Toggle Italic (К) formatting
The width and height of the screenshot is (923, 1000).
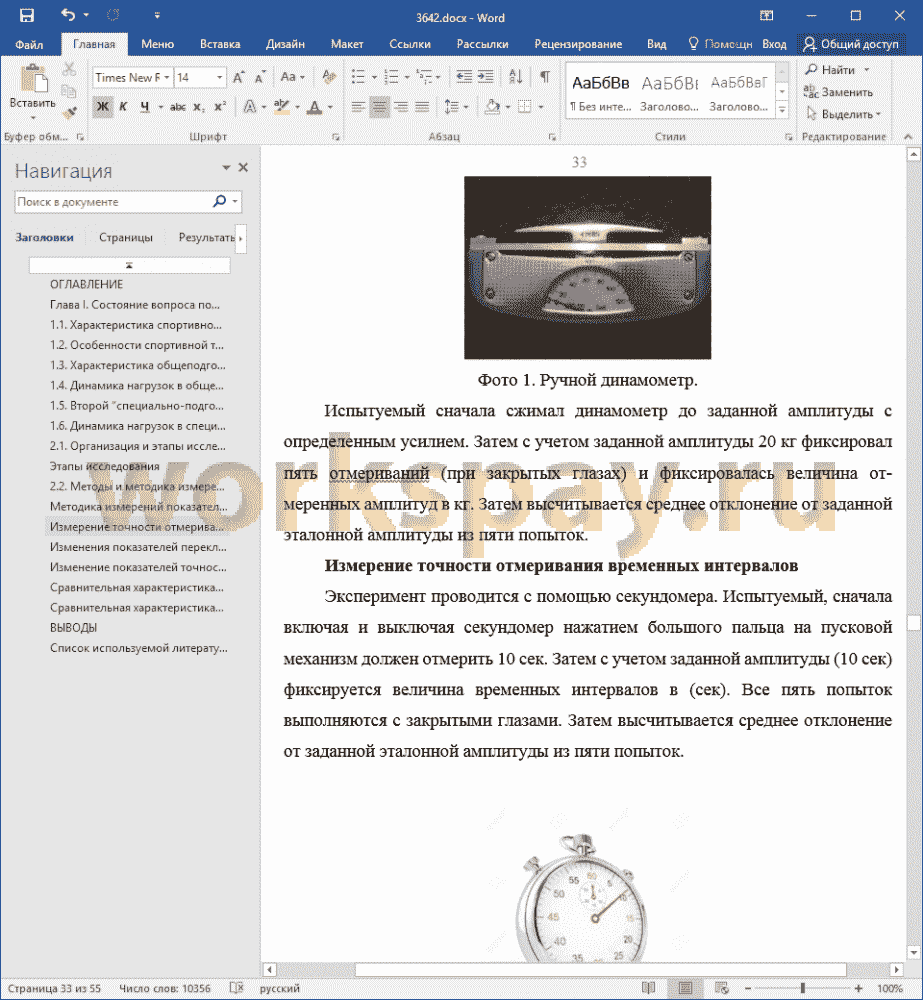[123, 107]
